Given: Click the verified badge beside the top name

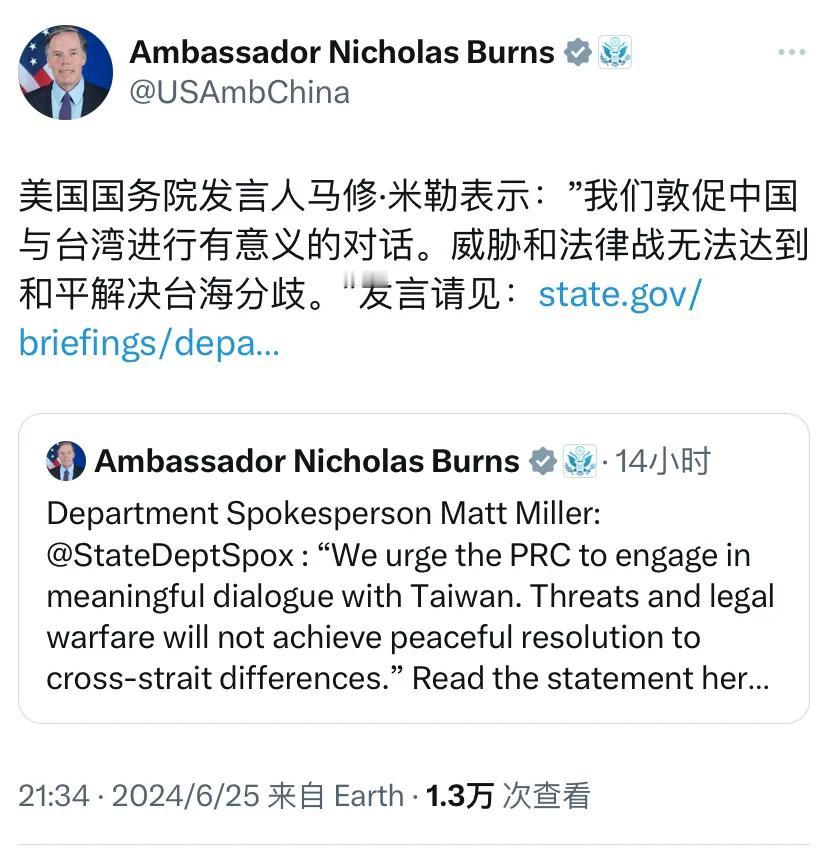Looking at the screenshot, I should tap(577, 53).
